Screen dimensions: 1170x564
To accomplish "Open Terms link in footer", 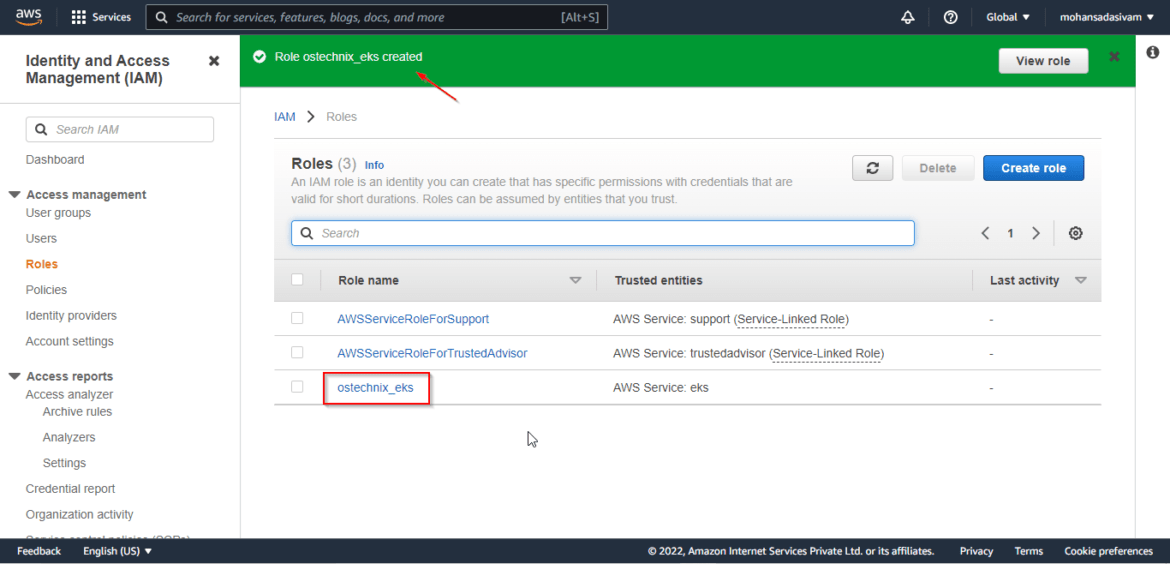I will coord(1029,551).
